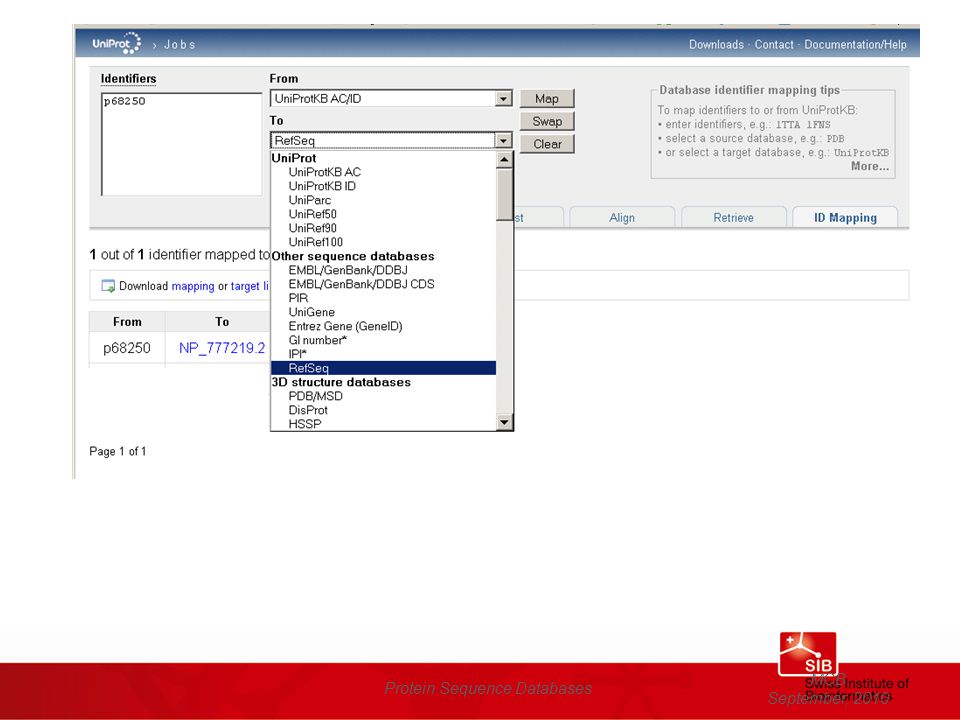
Task: Click dropdown list scroll up arrow
Action: point(504,159)
